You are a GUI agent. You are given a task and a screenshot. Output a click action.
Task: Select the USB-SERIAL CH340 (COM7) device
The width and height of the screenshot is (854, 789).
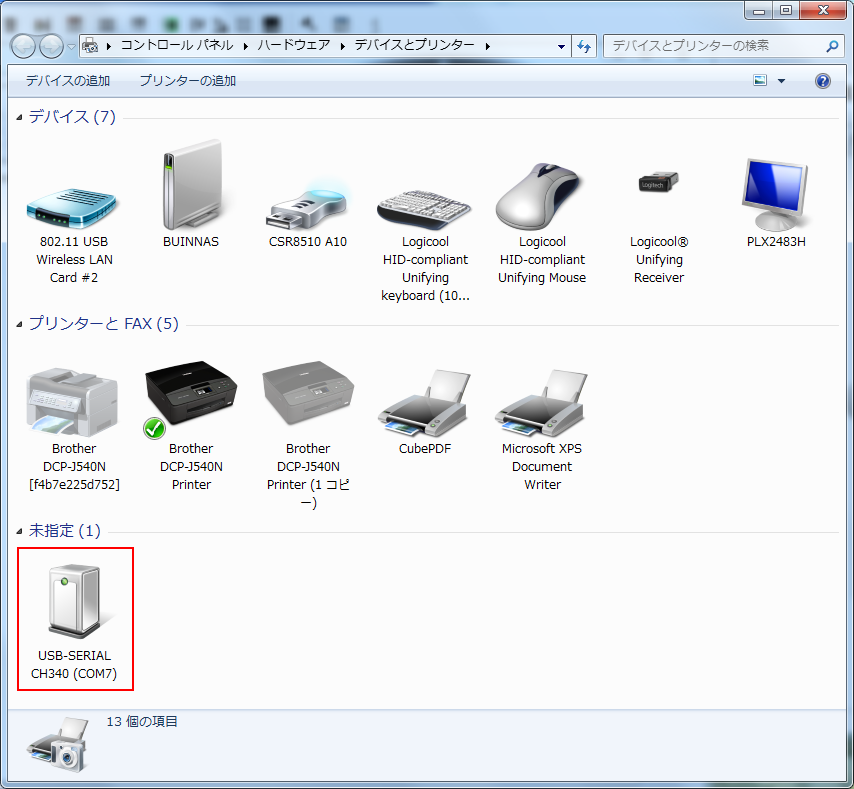pyautogui.click(x=75, y=620)
